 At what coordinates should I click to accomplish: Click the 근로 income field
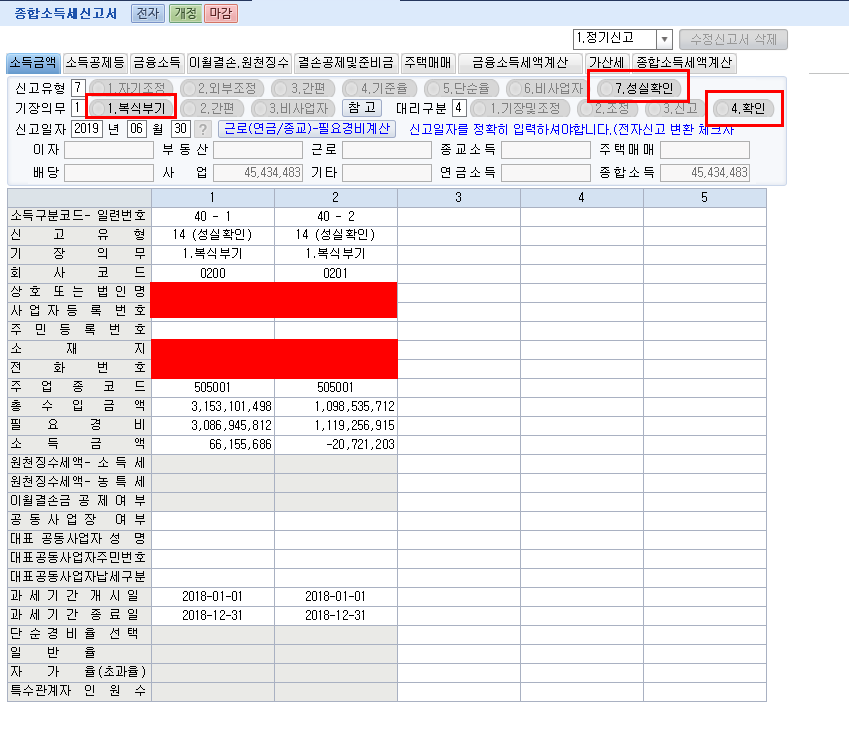tap(387, 150)
